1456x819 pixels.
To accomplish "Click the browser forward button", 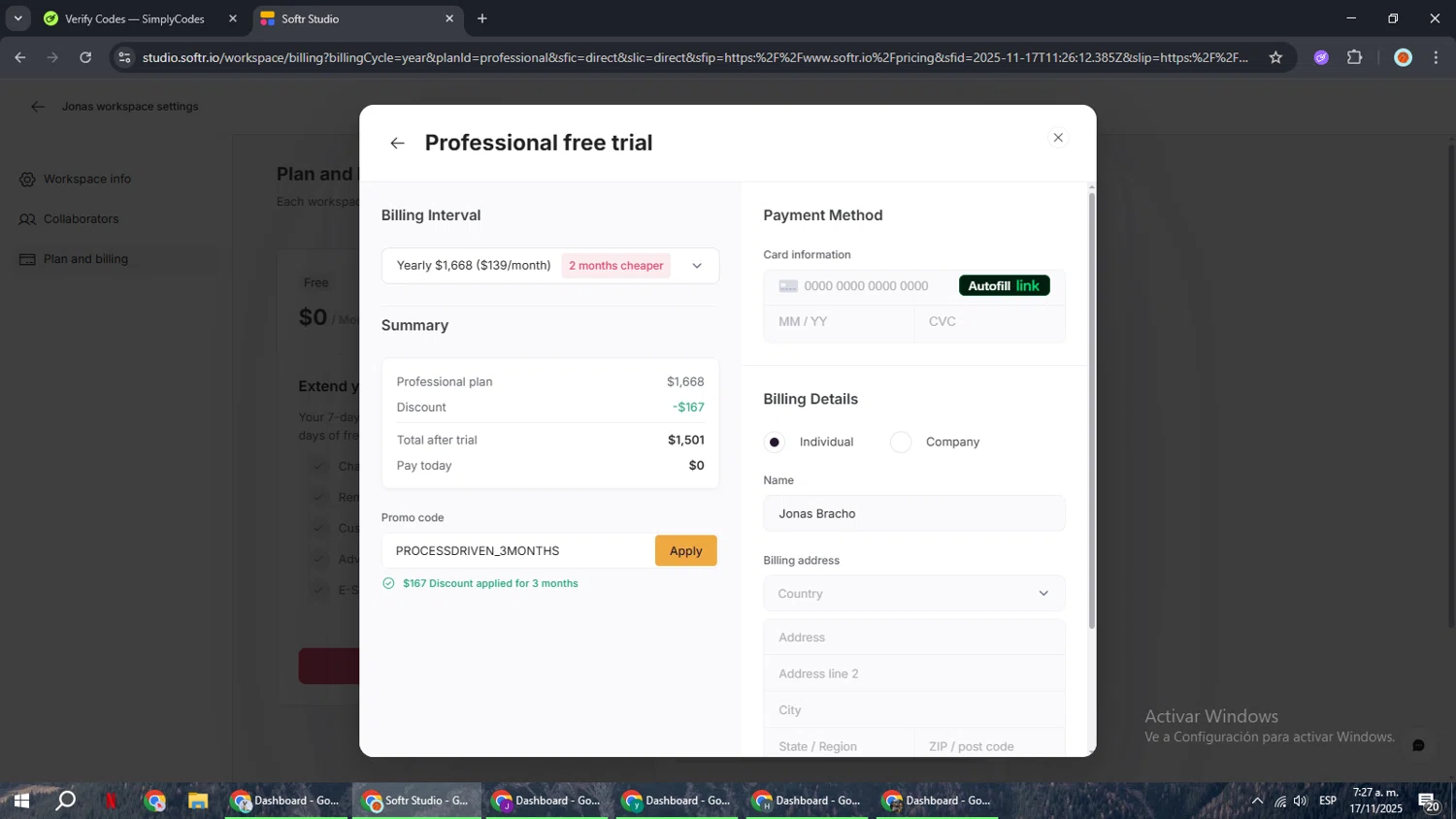I will coord(52,57).
